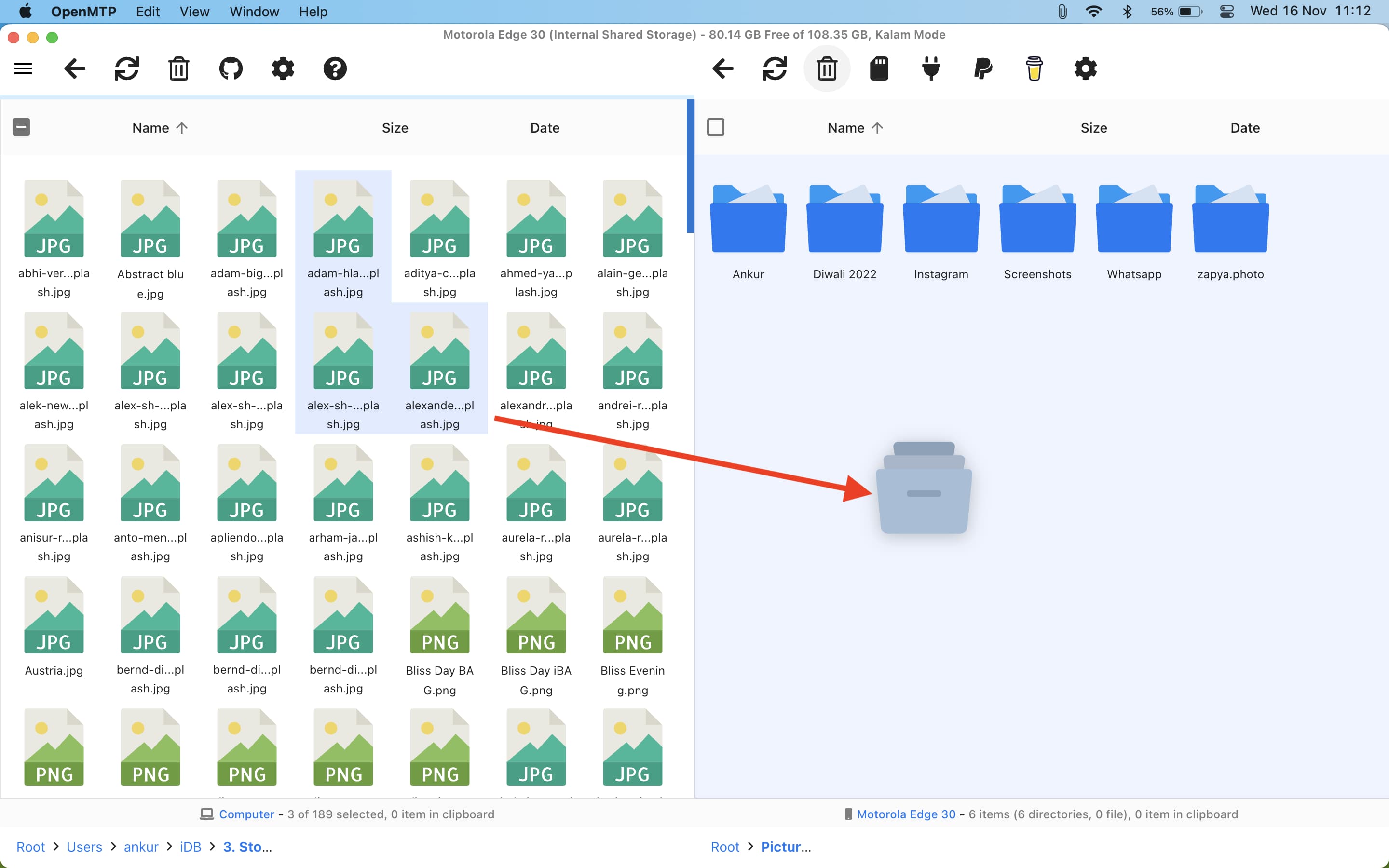Go to Users in left breadcrumb

pos(84,847)
